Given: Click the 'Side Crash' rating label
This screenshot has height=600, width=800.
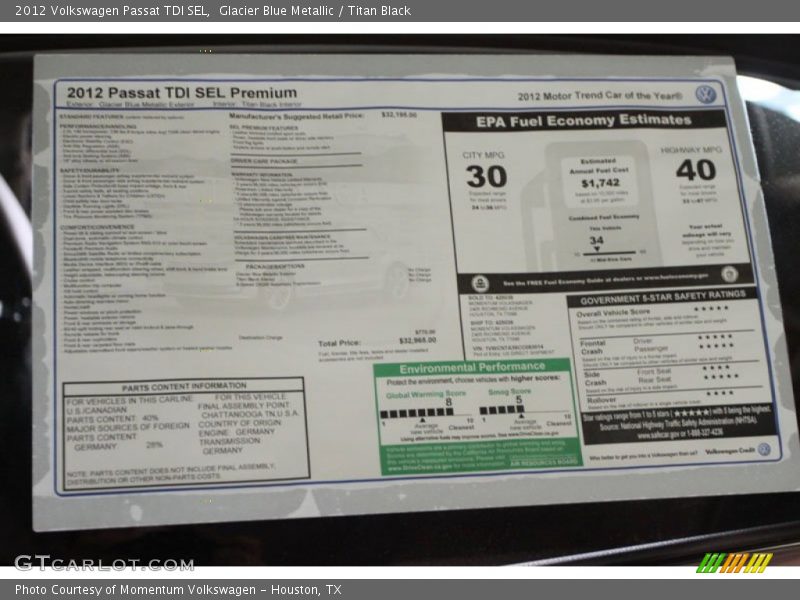Looking at the screenshot, I should pyautogui.click(x=595, y=378).
